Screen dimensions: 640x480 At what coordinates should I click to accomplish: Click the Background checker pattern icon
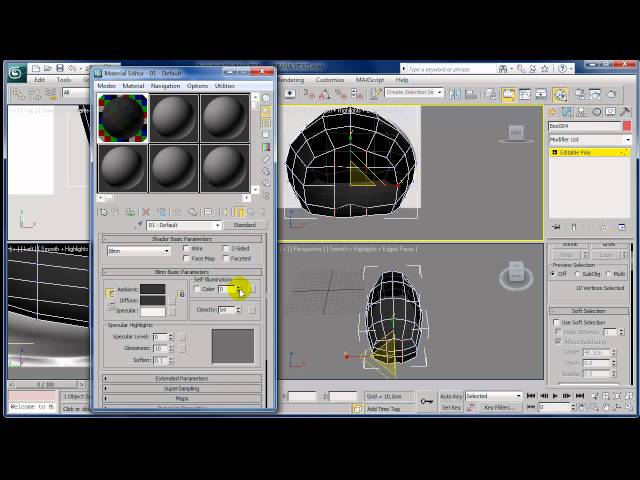pos(266,123)
